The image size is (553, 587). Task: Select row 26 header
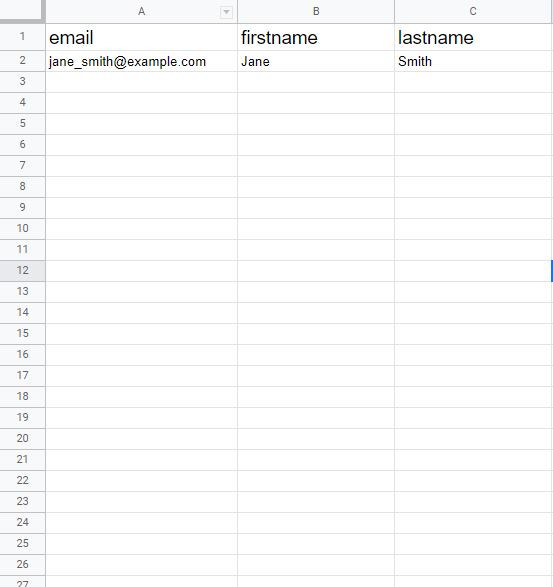click(x=22, y=565)
